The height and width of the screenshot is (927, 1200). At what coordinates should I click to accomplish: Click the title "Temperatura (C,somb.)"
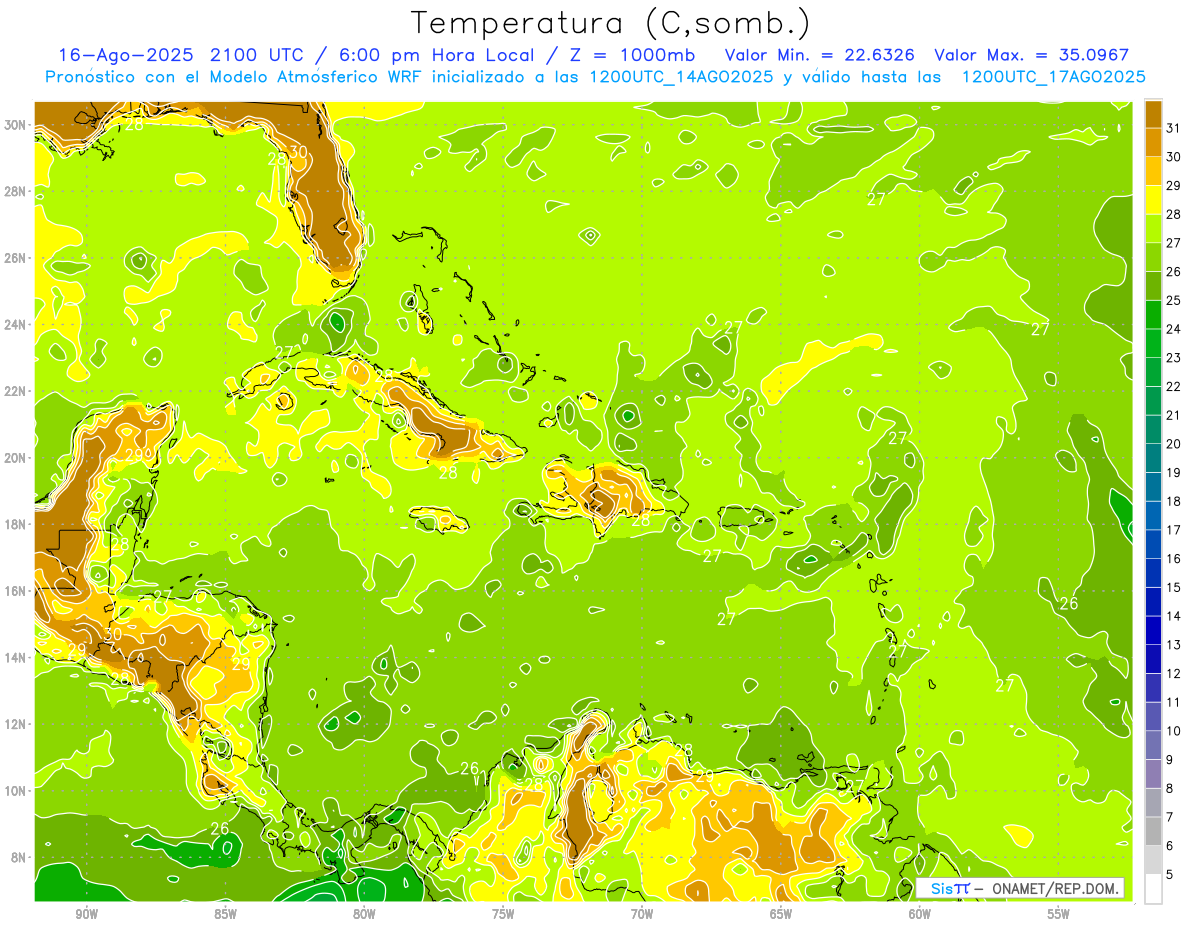click(x=611, y=23)
